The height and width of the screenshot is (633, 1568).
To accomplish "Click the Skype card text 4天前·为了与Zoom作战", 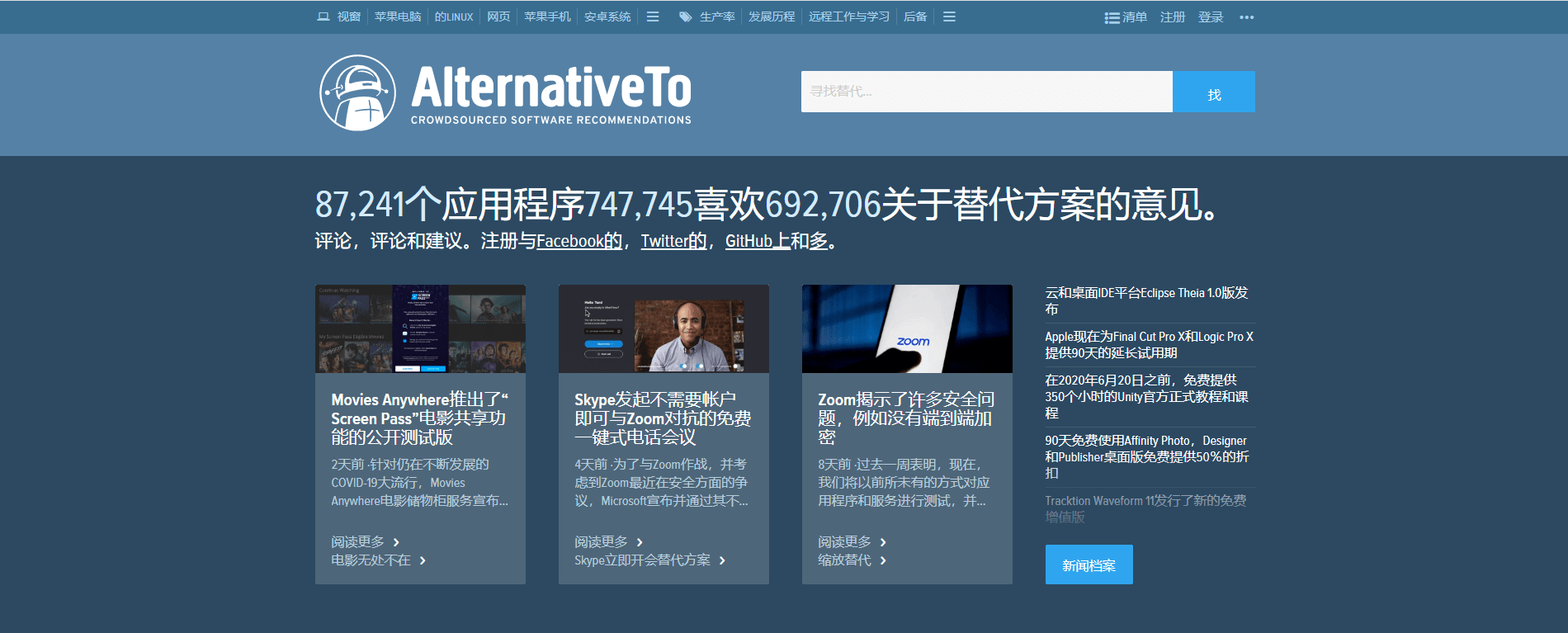I will coord(660,465).
